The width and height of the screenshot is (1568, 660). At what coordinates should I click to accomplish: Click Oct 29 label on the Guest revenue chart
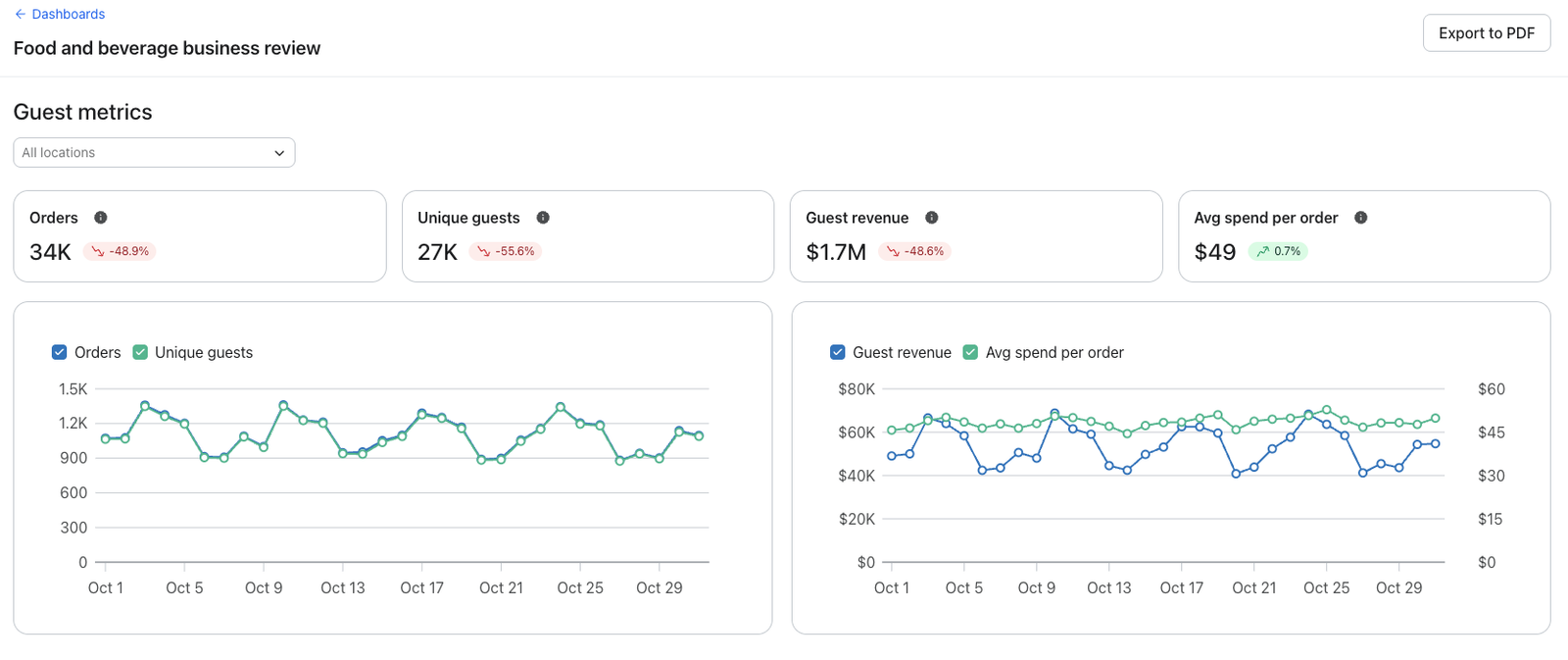(x=1398, y=587)
